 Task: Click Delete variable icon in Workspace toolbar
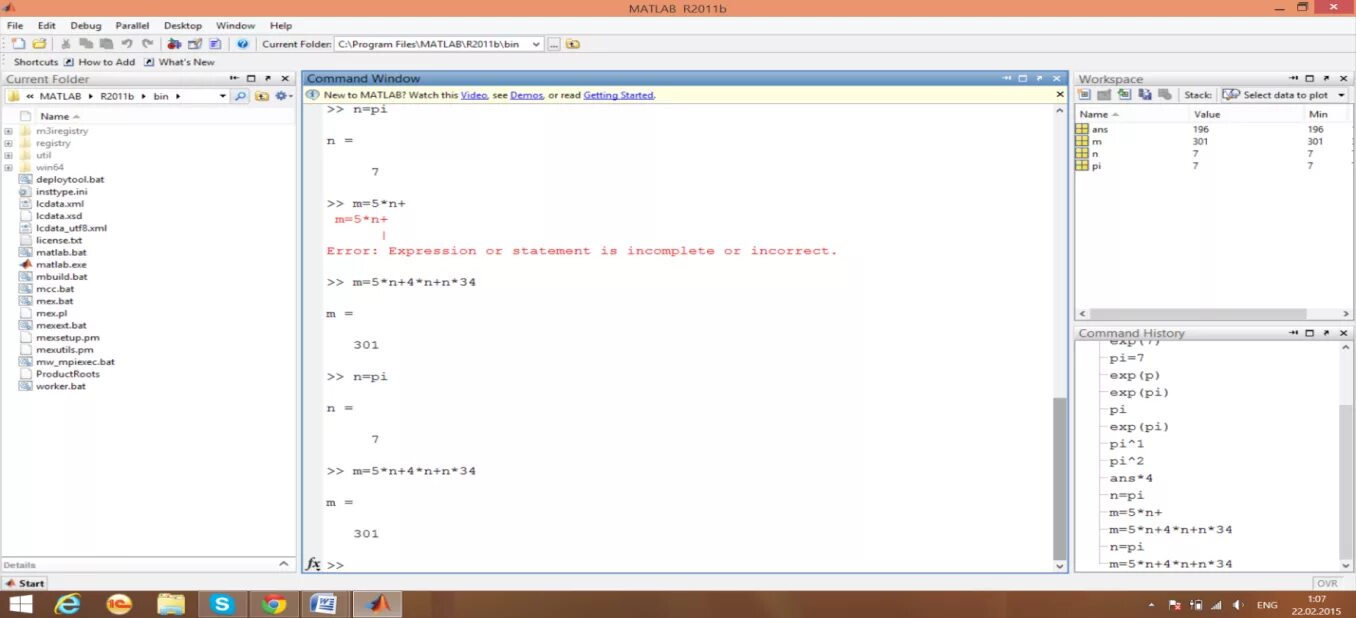[x=1165, y=95]
